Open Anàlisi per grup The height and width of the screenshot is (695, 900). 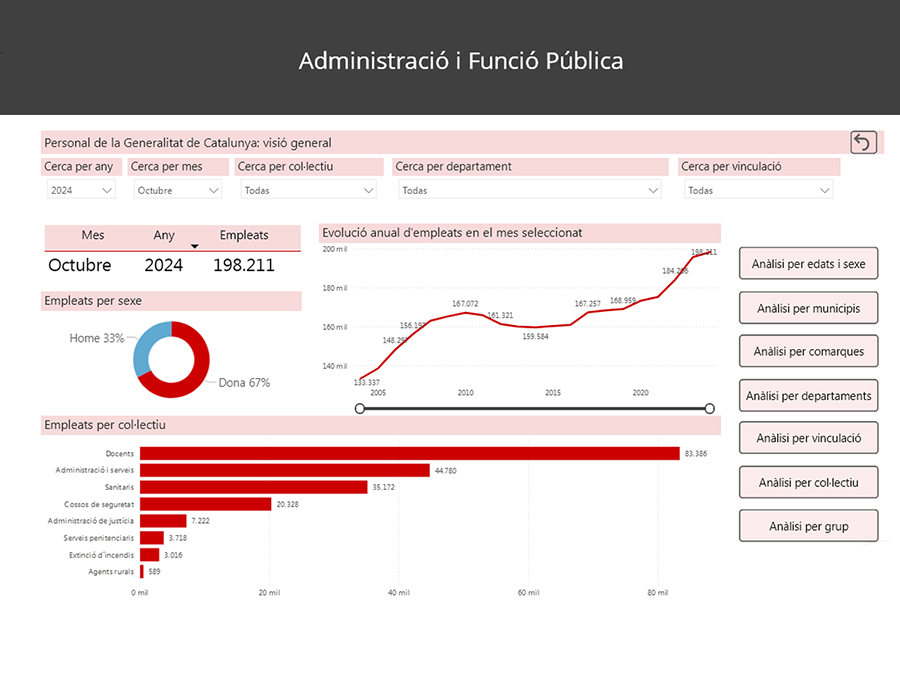click(808, 526)
